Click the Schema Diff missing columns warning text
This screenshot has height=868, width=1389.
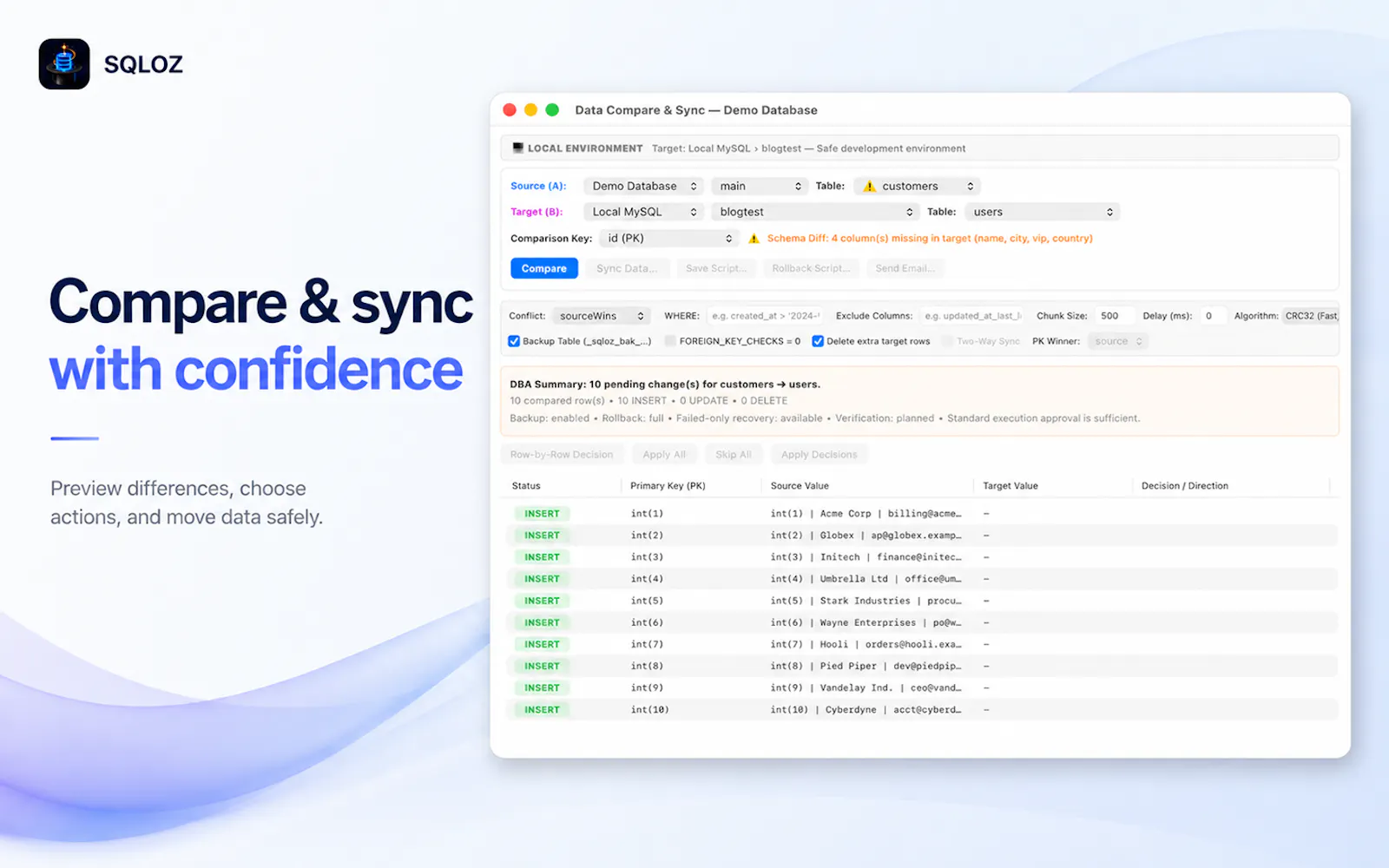tap(930, 239)
